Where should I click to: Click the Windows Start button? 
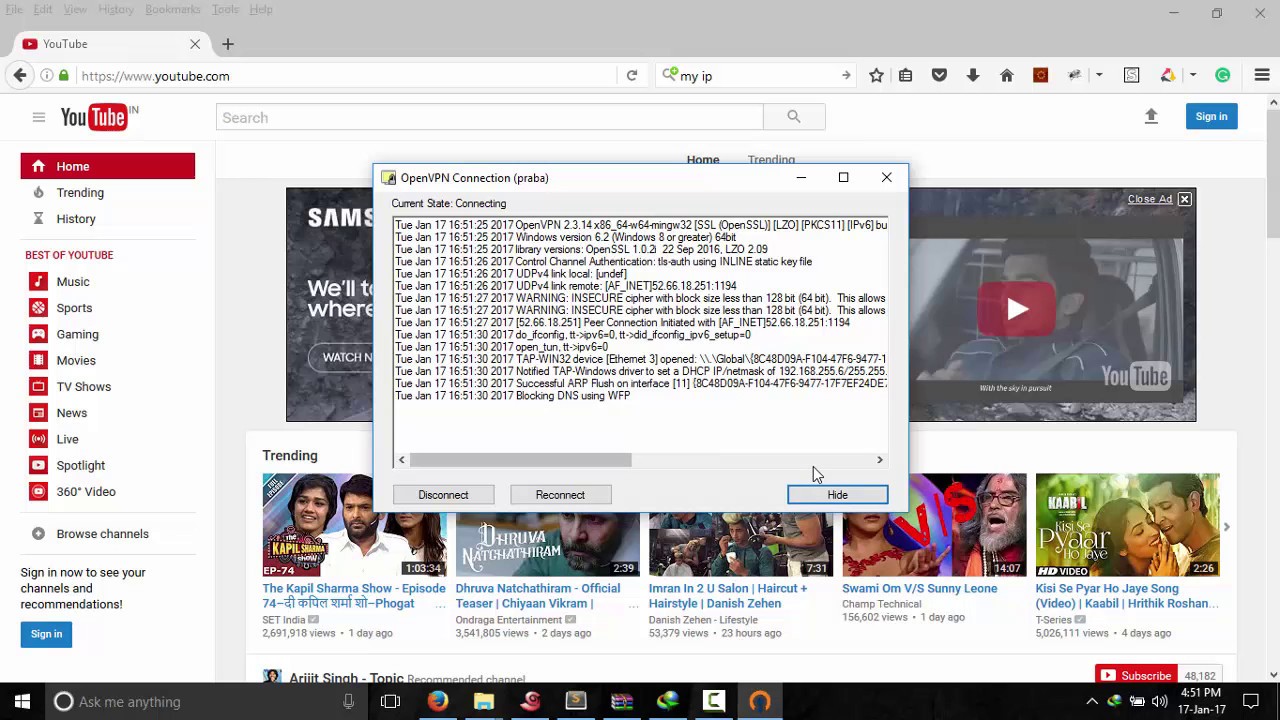(22, 701)
